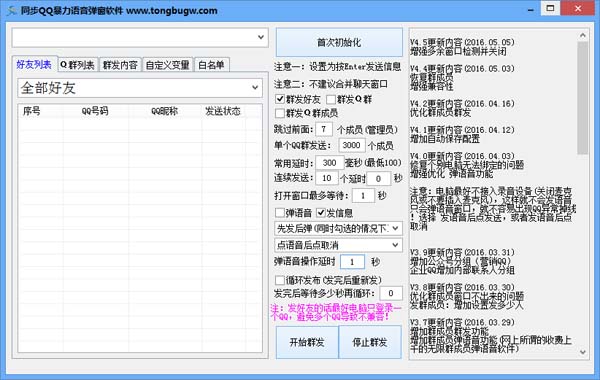The height and width of the screenshot is (380, 600).
Task: Click the V4.0更新内容 changelog line
Action: (462, 156)
